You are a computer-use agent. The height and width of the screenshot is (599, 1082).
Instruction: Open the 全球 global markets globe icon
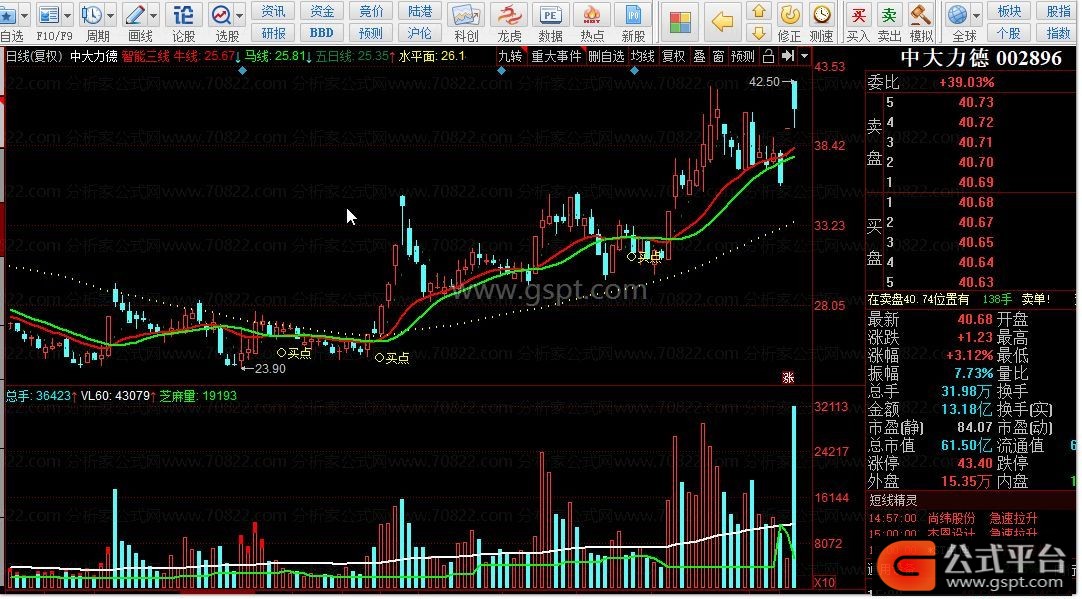(958, 14)
